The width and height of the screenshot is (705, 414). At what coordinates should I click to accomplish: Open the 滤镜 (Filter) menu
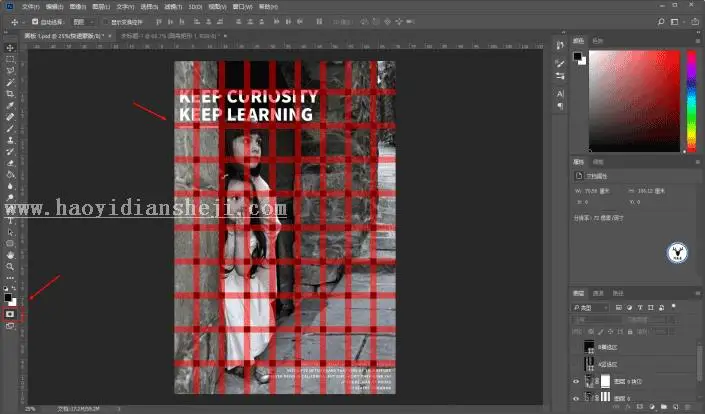173,7
